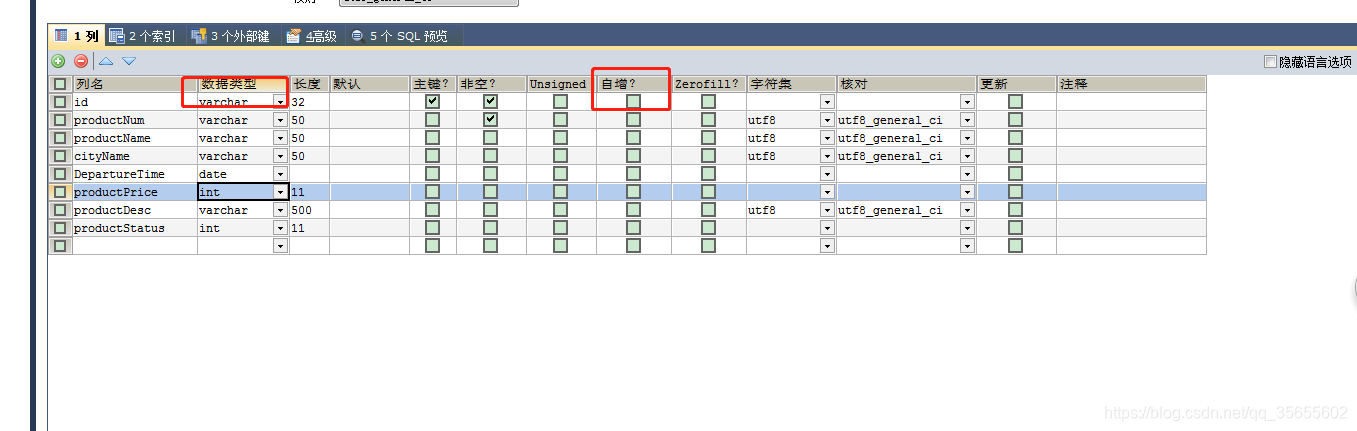Open the data type dropdown in the empty row
The width and height of the screenshot is (1357, 431).
pyautogui.click(x=280, y=246)
